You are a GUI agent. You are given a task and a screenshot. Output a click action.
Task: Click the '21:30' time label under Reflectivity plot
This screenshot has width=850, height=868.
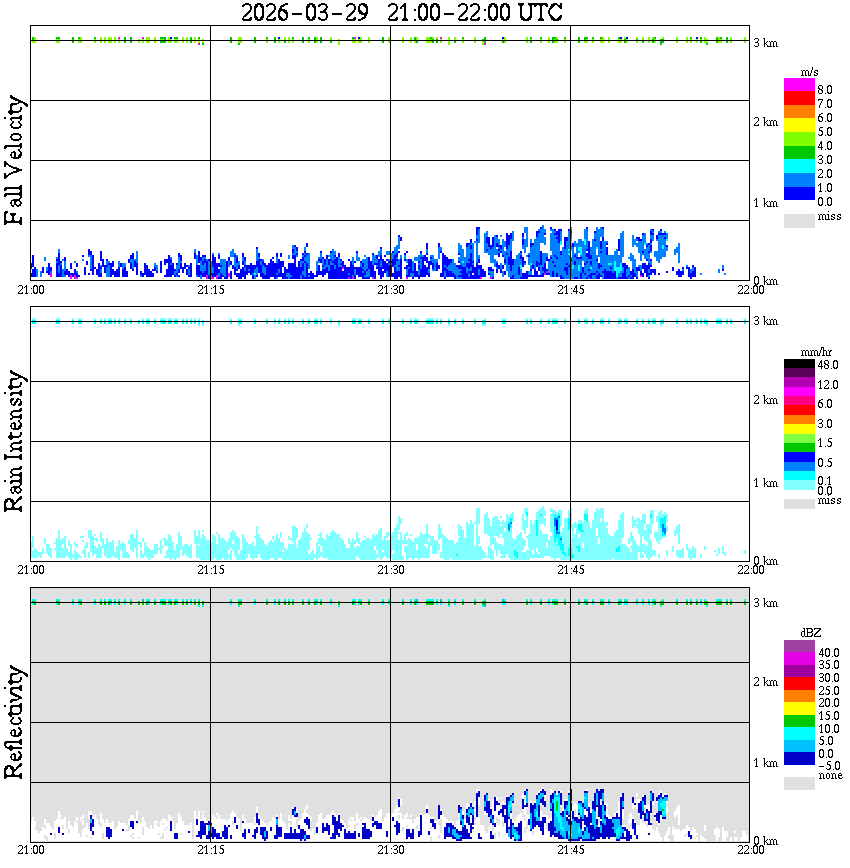[391, 850]
